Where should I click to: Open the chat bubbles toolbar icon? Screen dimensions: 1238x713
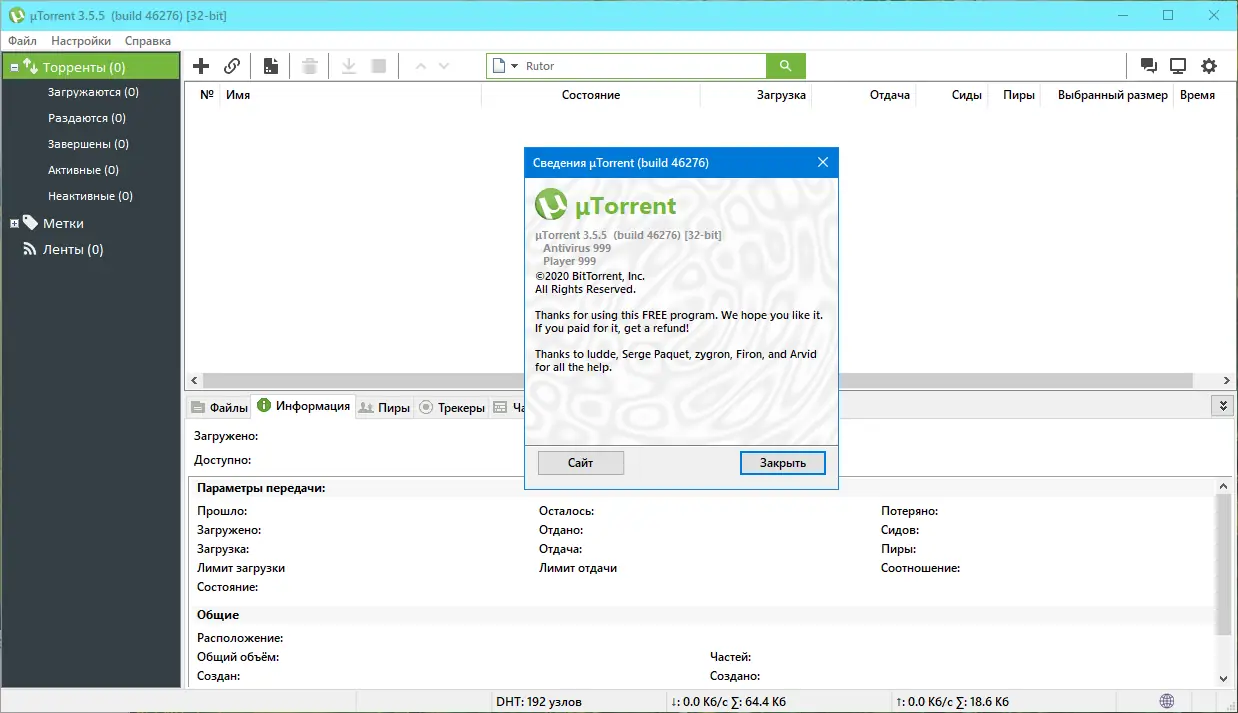point(1149,66)
